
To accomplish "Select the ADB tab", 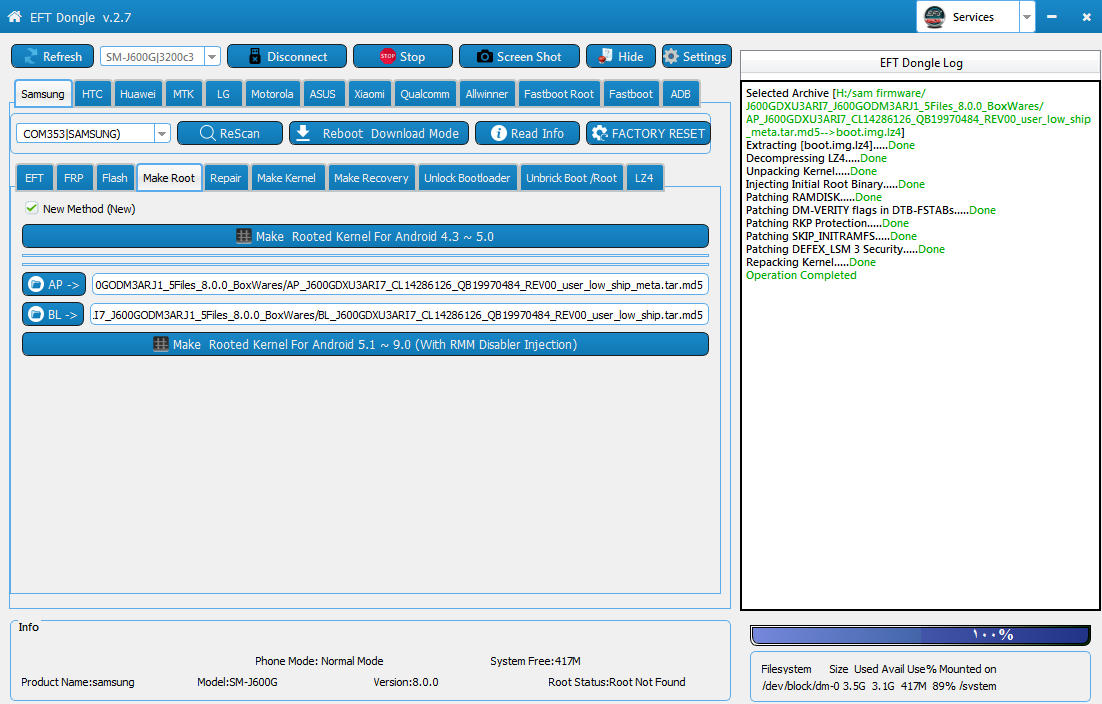I will click(x=680, y=94).
